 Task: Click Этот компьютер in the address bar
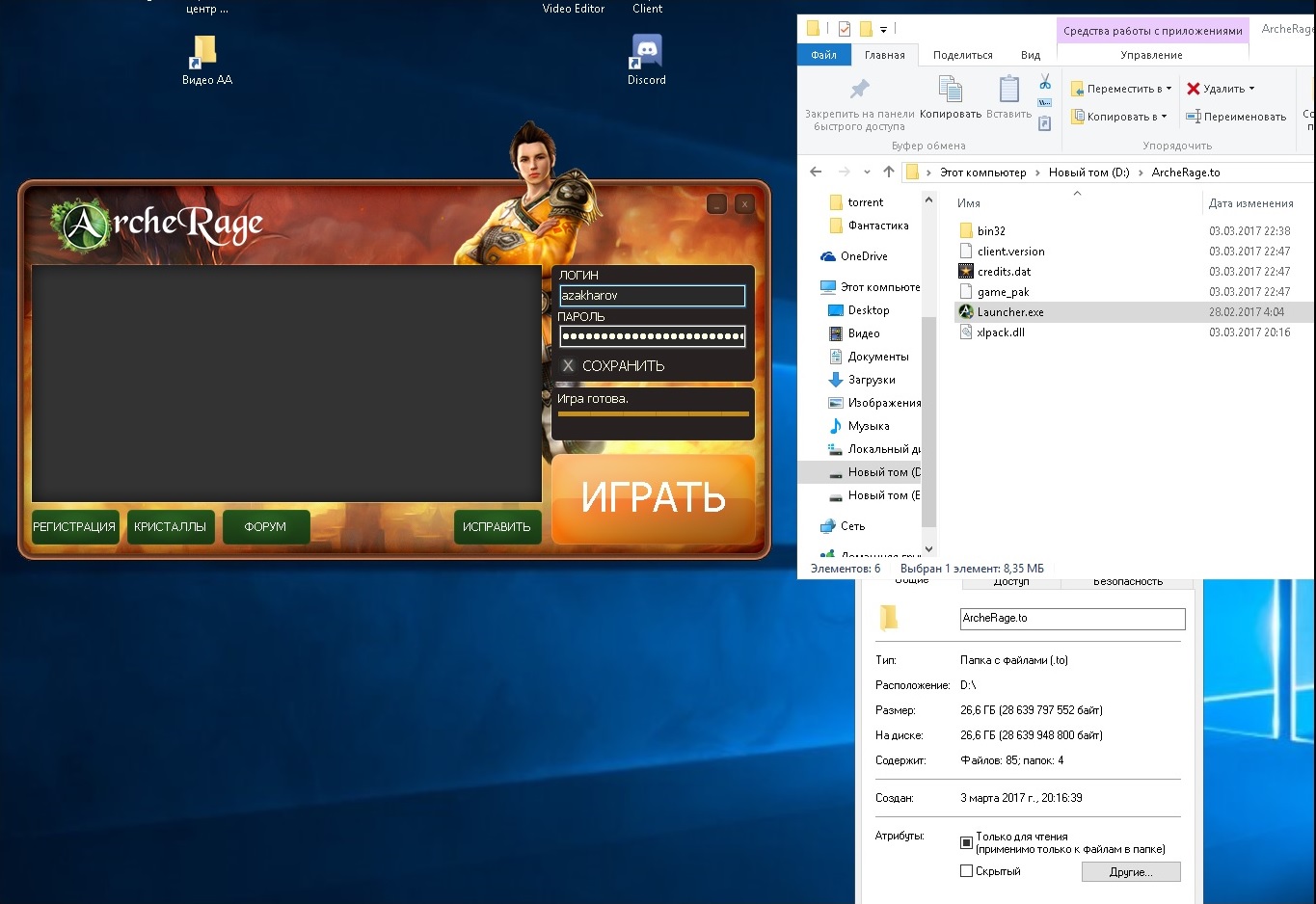[x=982, y=173]
